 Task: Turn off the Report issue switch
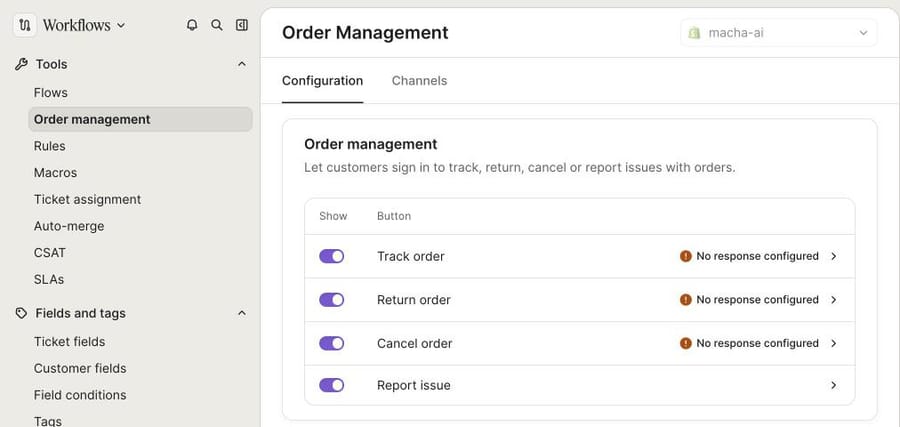[x=332, y=385]
